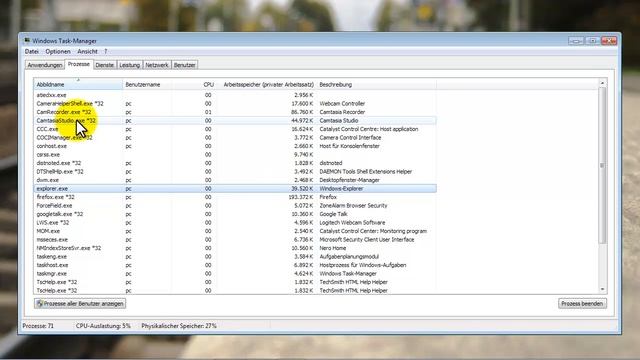Open the Benutzer tab
640x360 pixels.
(184, 65)
